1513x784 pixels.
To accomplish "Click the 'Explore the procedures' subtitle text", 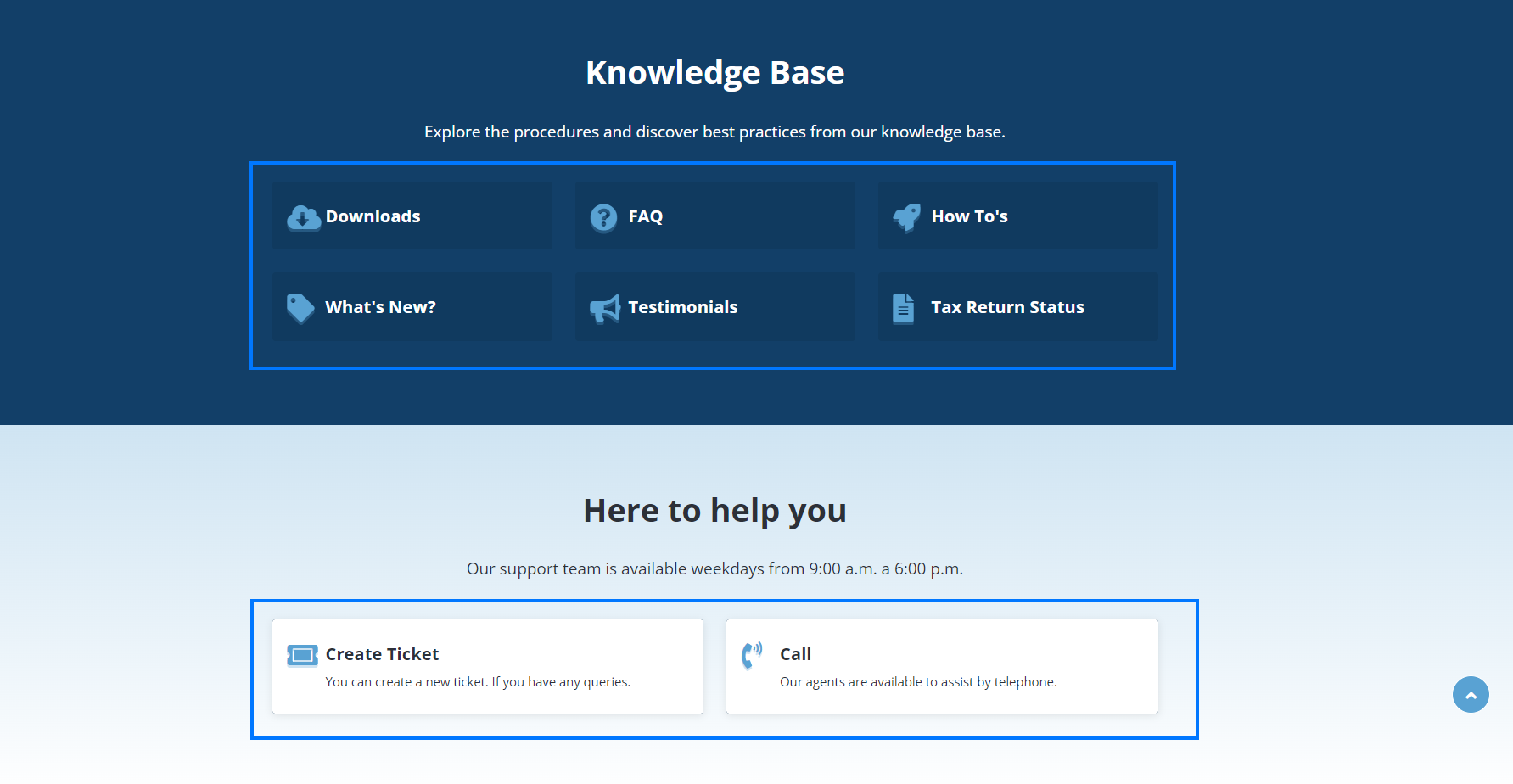I will pos(714,132).
